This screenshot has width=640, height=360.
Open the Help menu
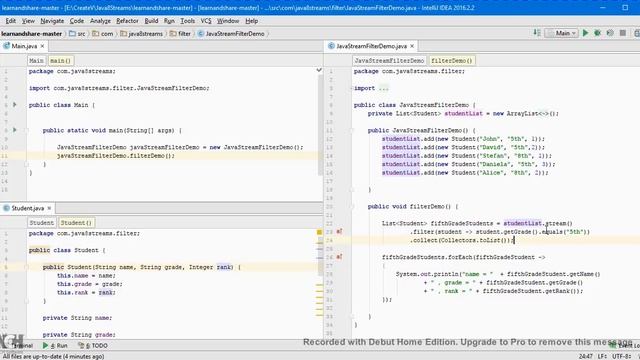[251, 21]
